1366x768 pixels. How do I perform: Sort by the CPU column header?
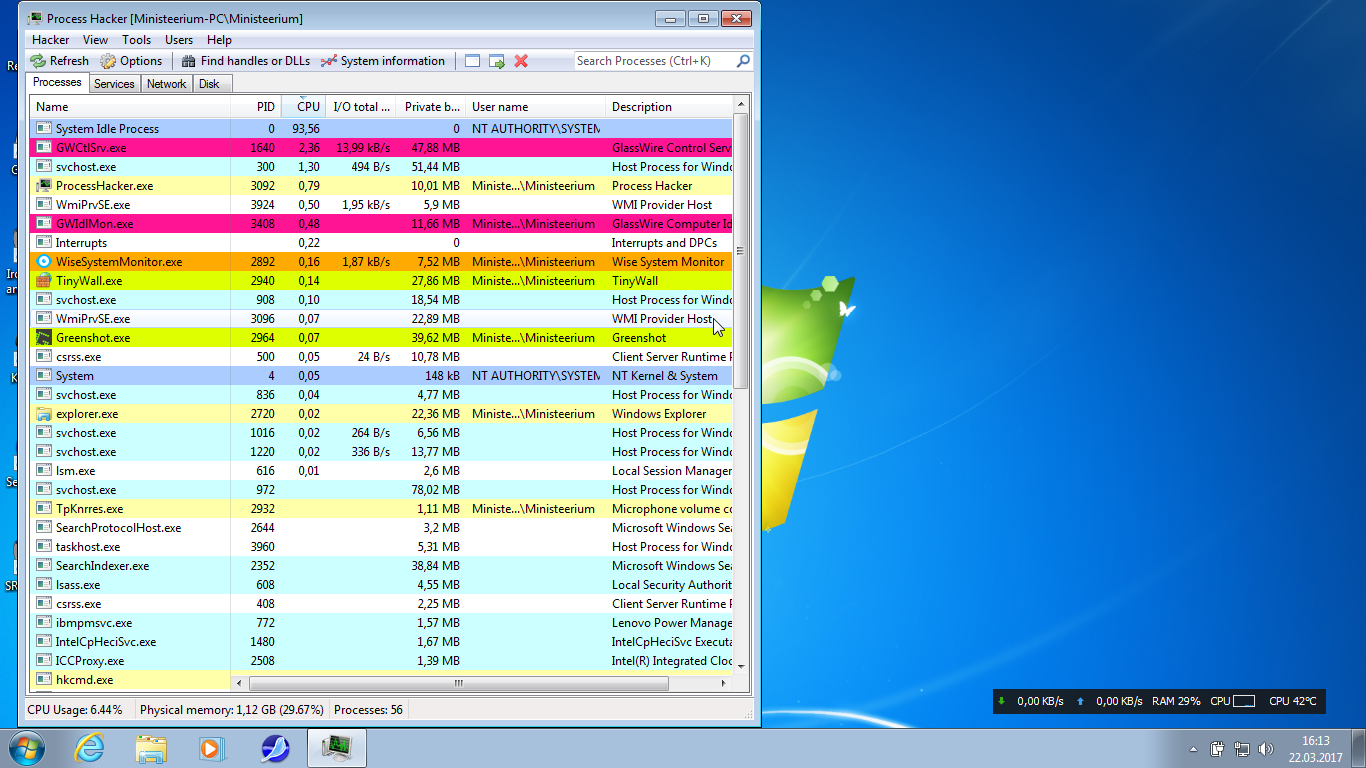pos(307,107)
